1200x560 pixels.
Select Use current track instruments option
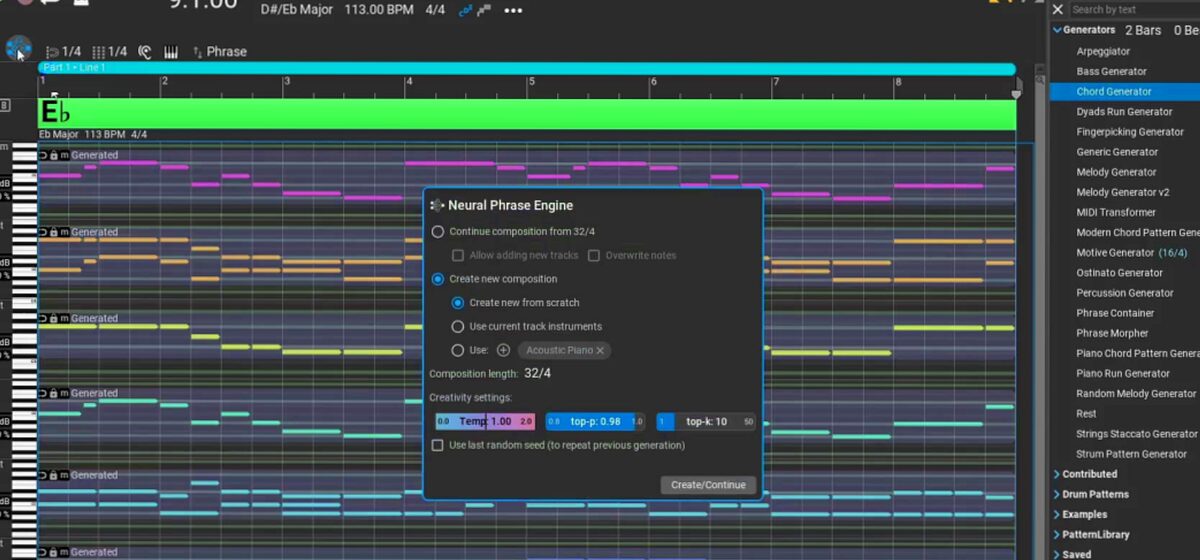coord(458,327)
